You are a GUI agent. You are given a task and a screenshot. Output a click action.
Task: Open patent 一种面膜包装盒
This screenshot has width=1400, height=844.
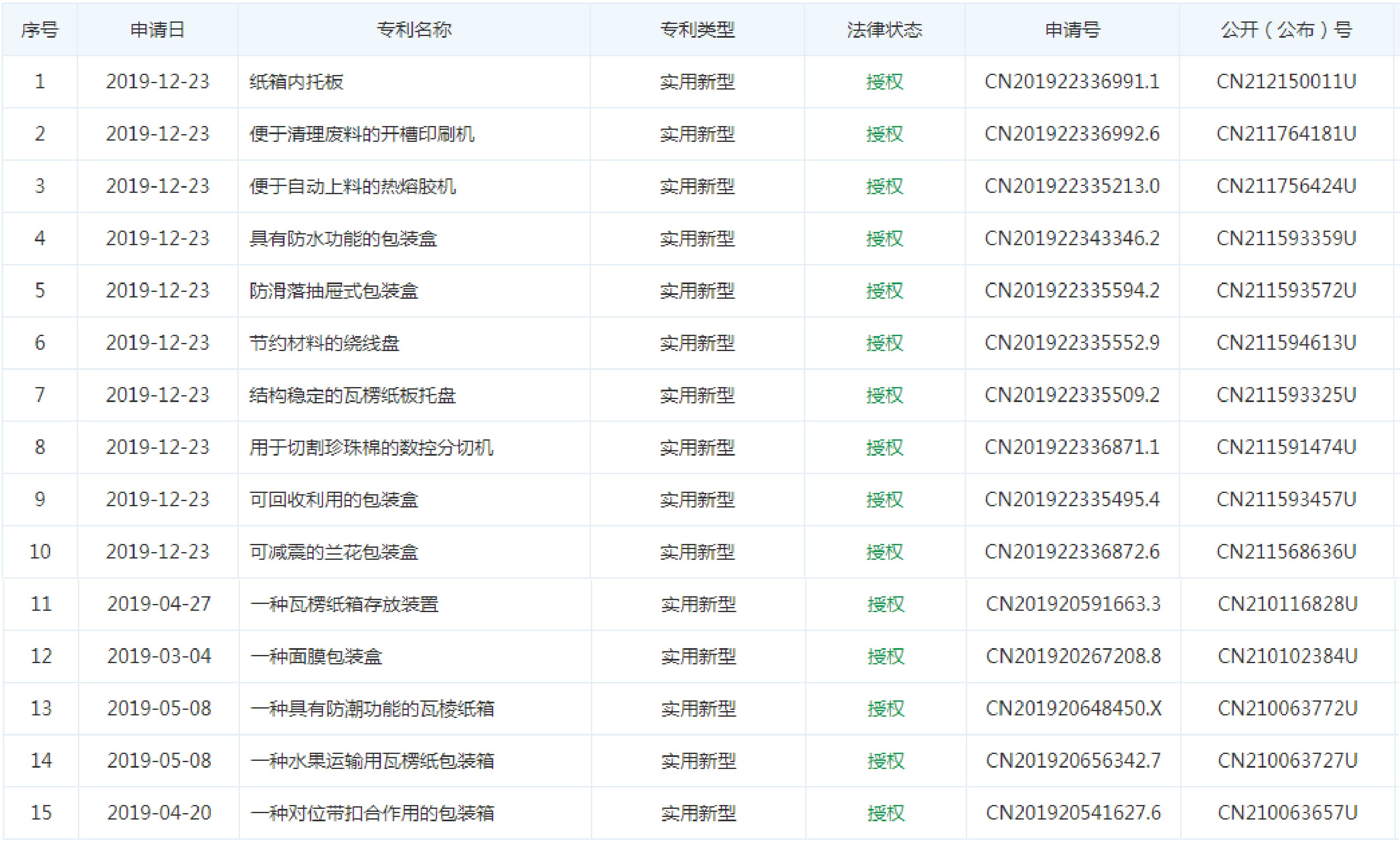(x=316, y=656)
